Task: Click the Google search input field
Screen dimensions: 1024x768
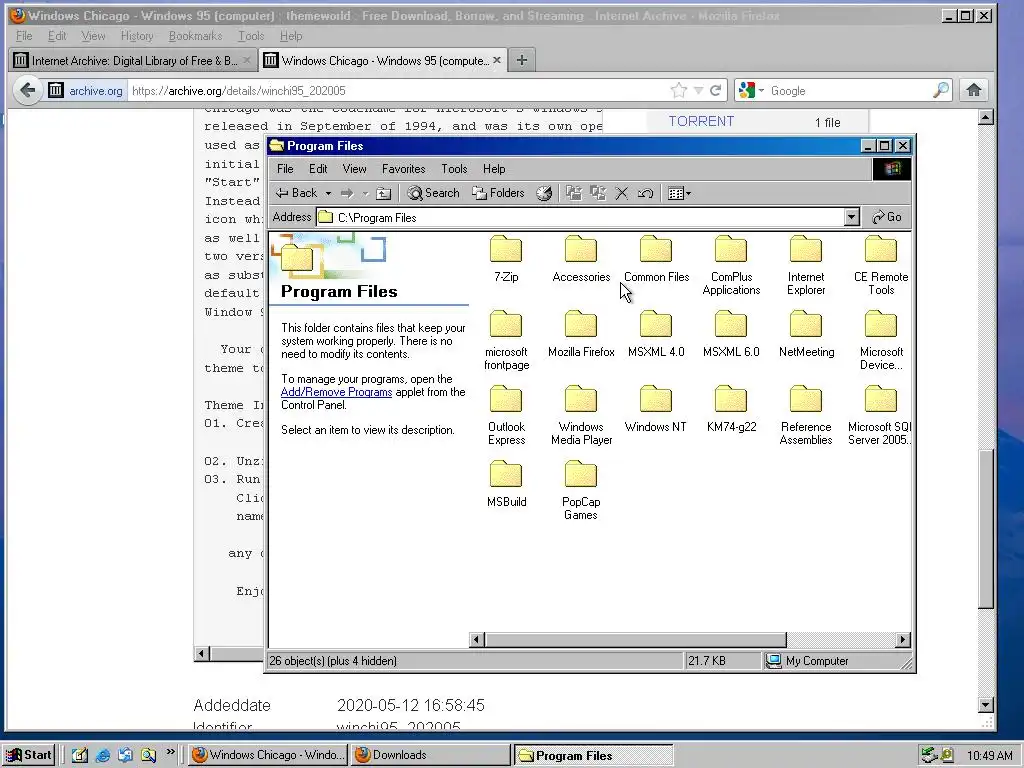Action: [x=849, y=91]
